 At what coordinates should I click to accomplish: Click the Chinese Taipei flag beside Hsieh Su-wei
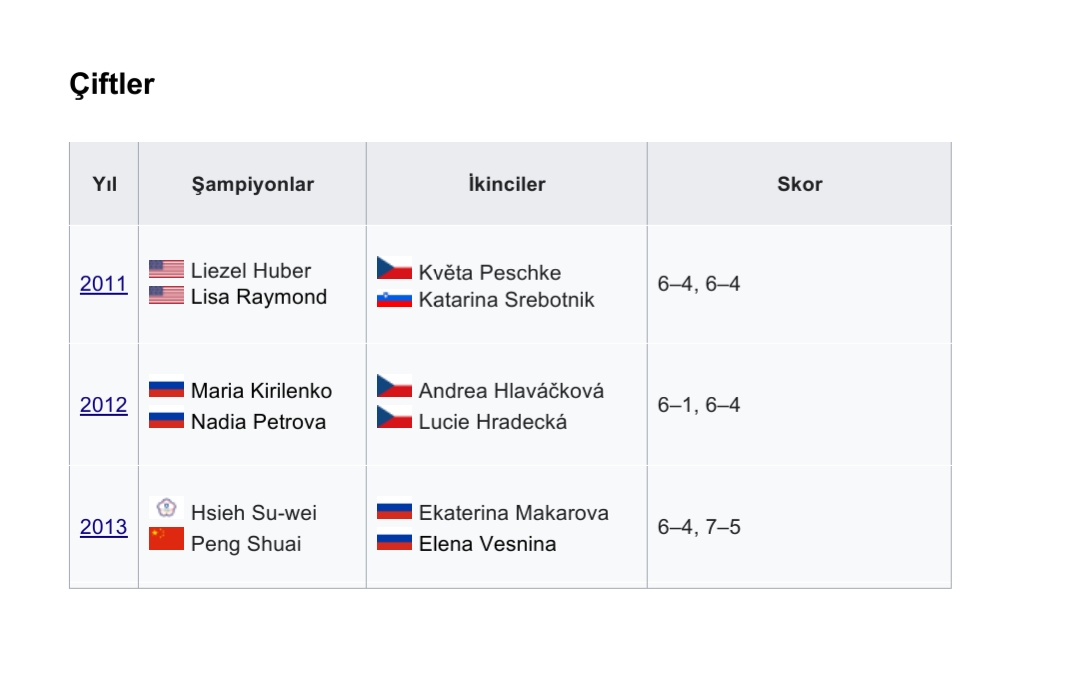point(167,508)
